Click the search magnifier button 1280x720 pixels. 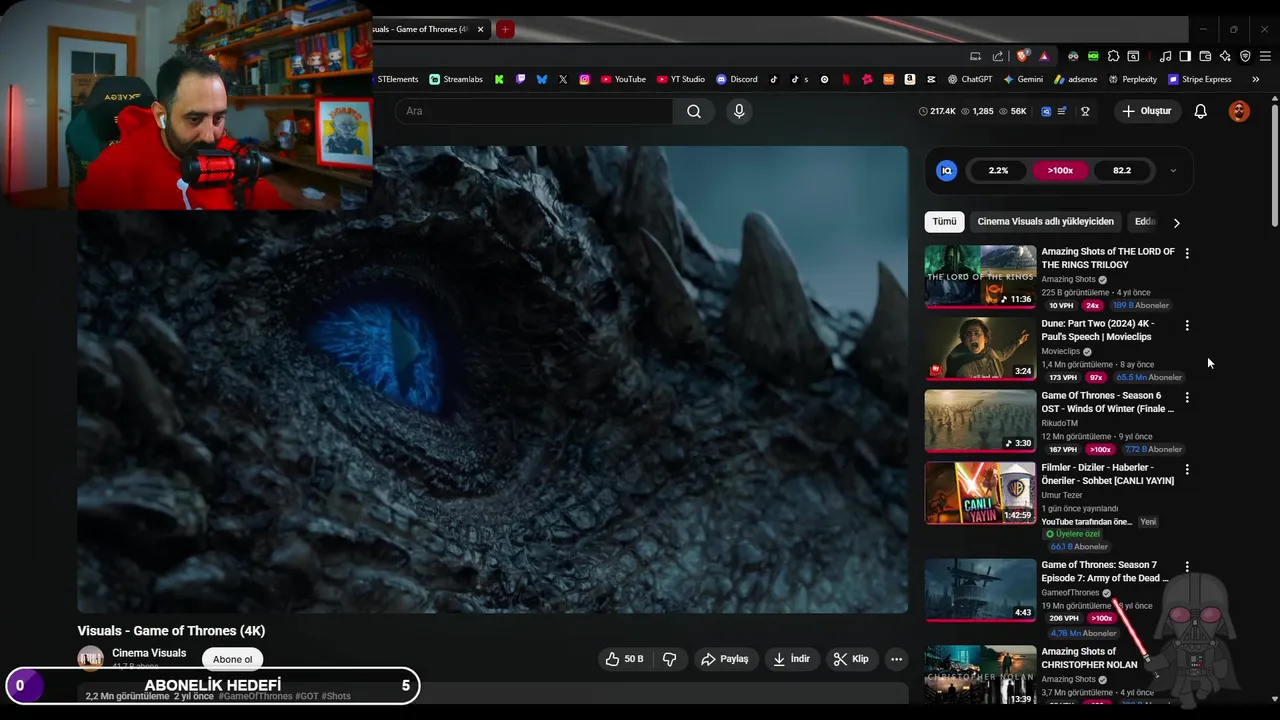694,111
